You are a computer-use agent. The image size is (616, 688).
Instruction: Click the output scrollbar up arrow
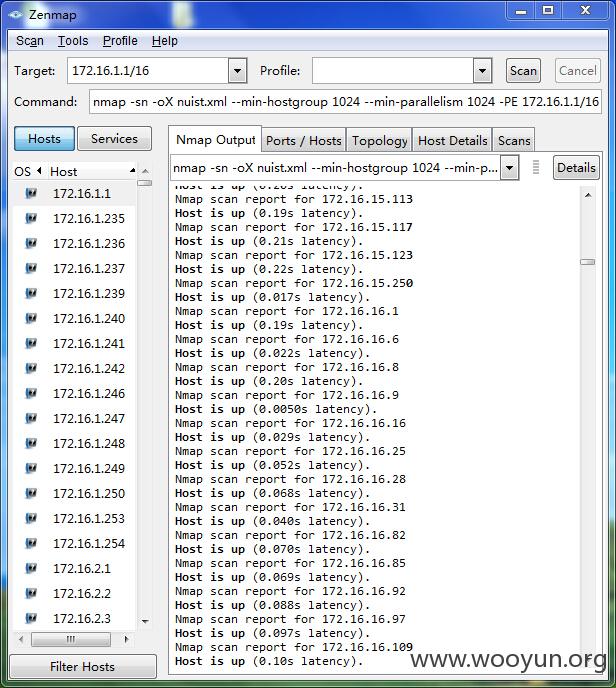click(588, 195)
